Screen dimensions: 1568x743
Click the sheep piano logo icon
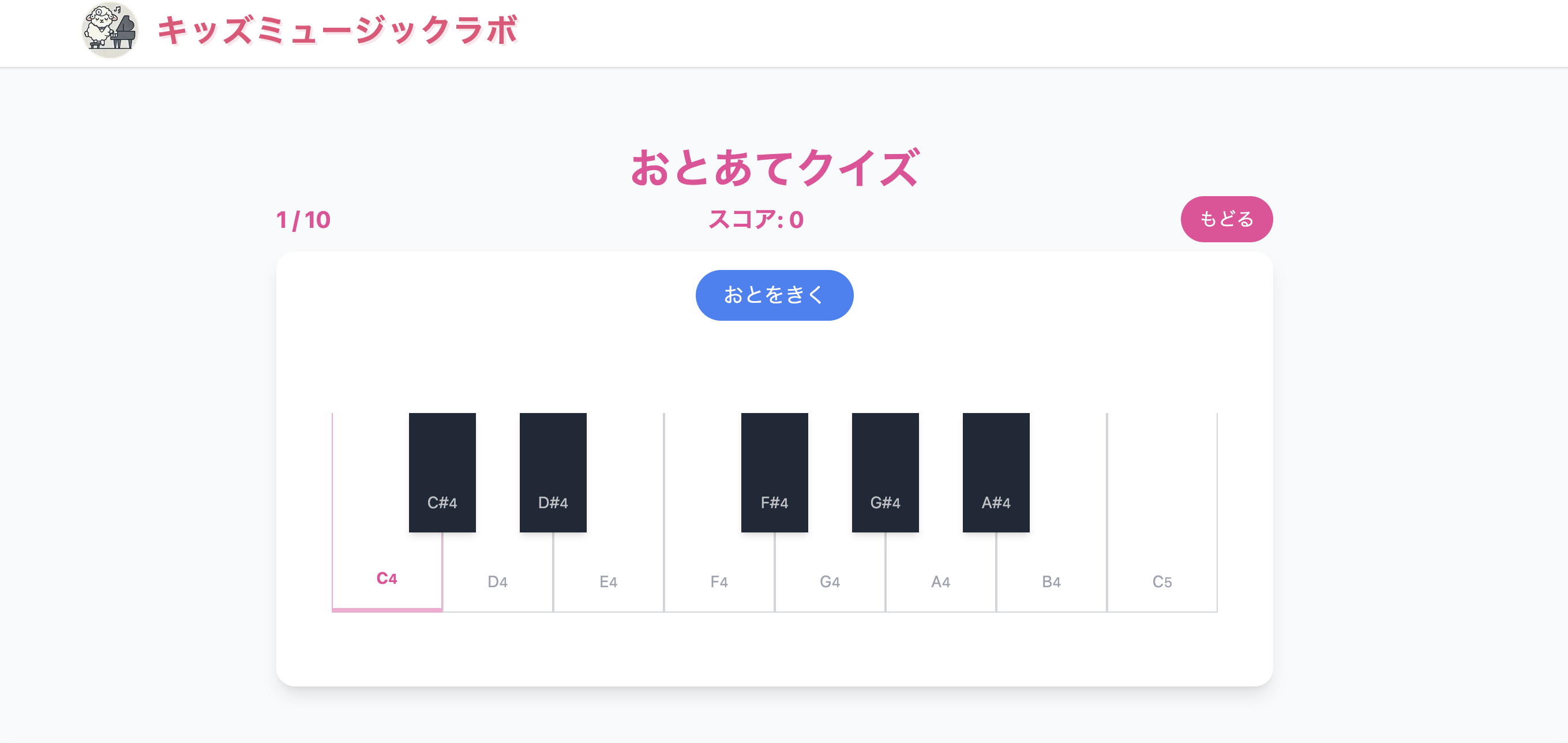pyautogui.click(x=110, y=31)
